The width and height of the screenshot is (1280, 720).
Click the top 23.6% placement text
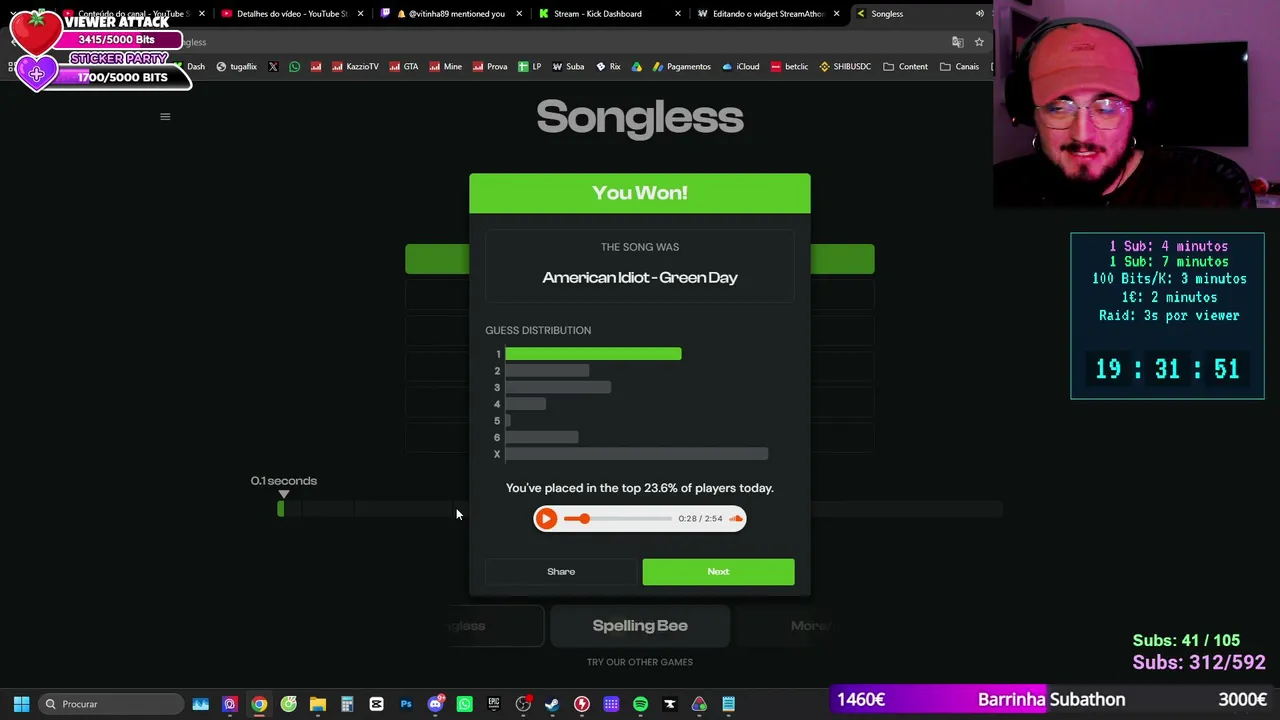(x=640, y=488)
